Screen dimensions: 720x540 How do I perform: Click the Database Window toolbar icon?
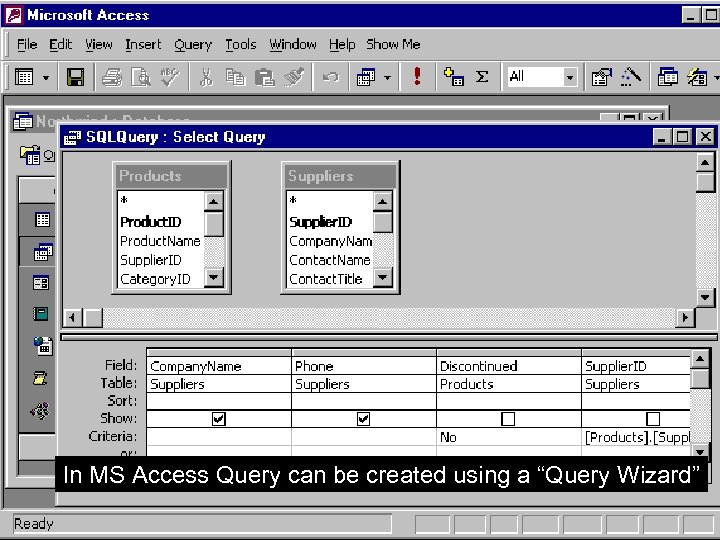coord(667,77)
